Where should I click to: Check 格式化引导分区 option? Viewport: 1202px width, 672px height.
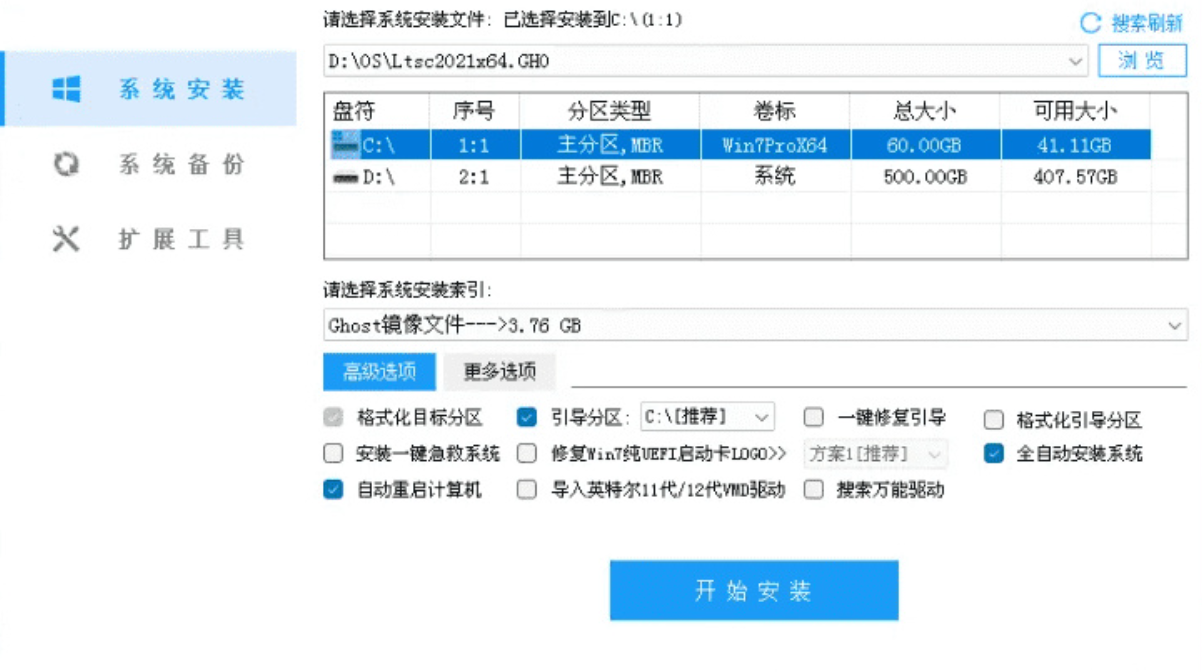(x=994, y=418)
